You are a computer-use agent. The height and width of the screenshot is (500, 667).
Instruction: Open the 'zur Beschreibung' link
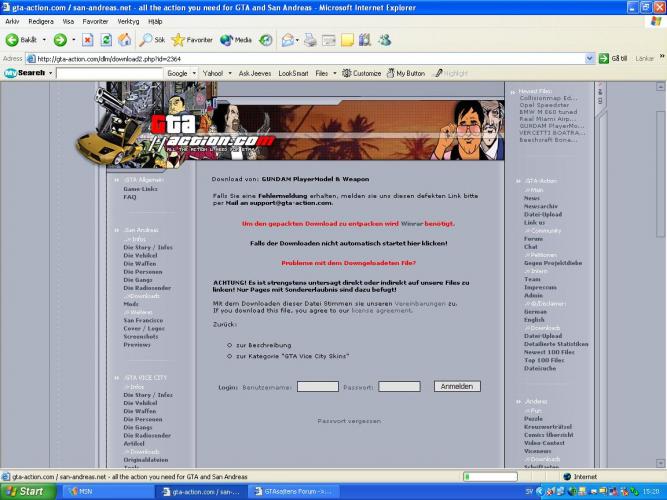pos(264,345)
